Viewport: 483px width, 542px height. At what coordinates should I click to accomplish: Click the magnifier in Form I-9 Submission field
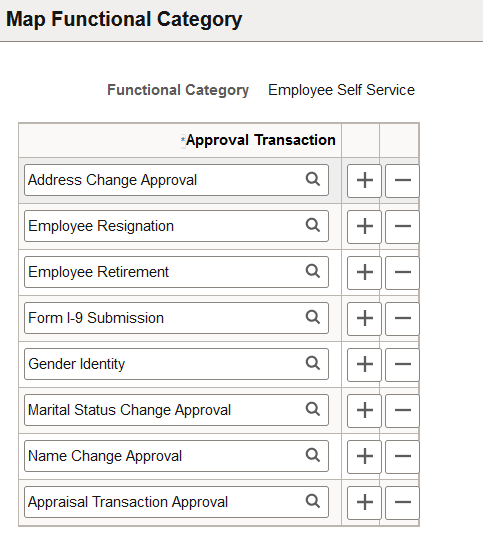click(313, 318)
